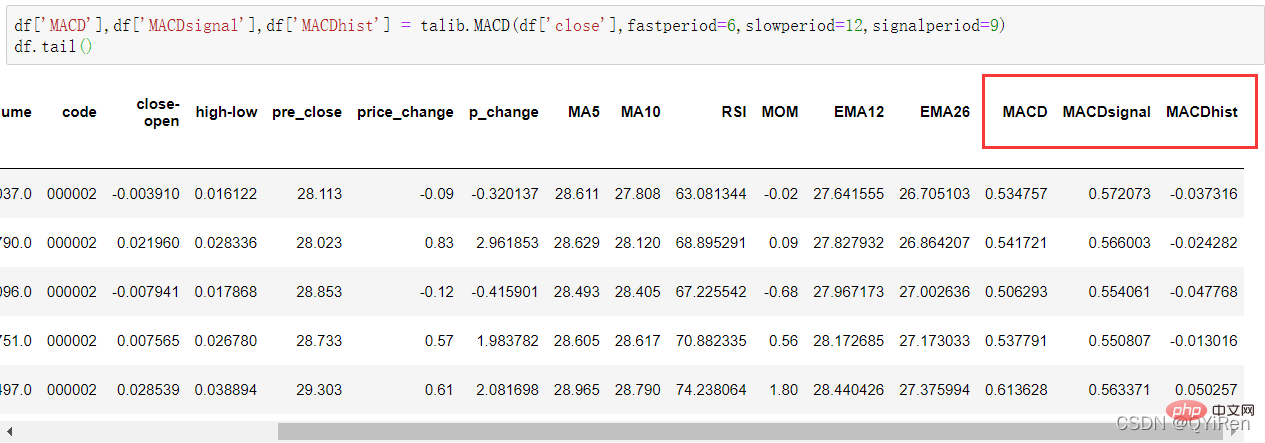The height and width of the screenshot is (443, 1265).
Task: Select MACDhist value -0.047768
Action: pos(1202,292)
